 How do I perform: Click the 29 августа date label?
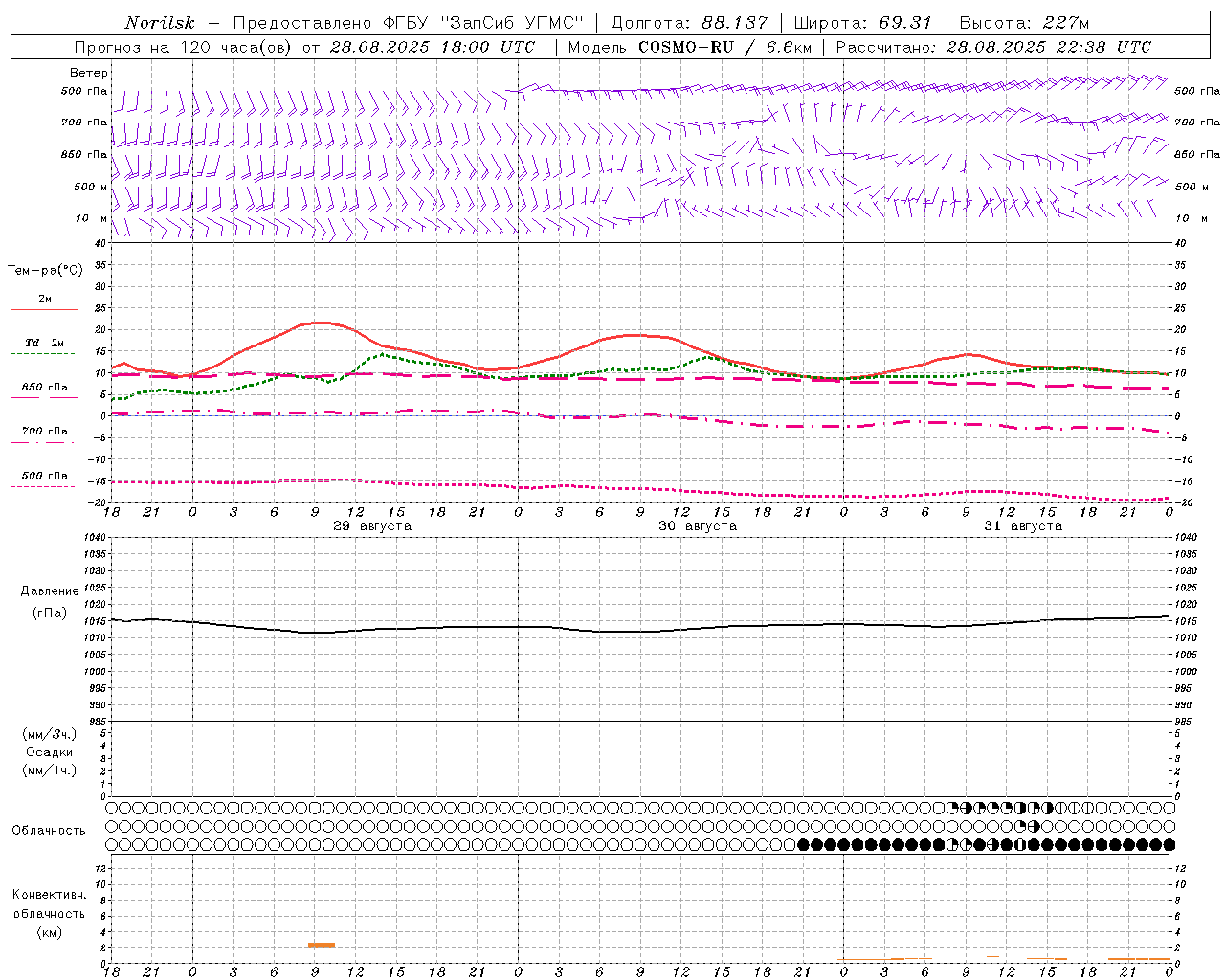pos(372,526)
